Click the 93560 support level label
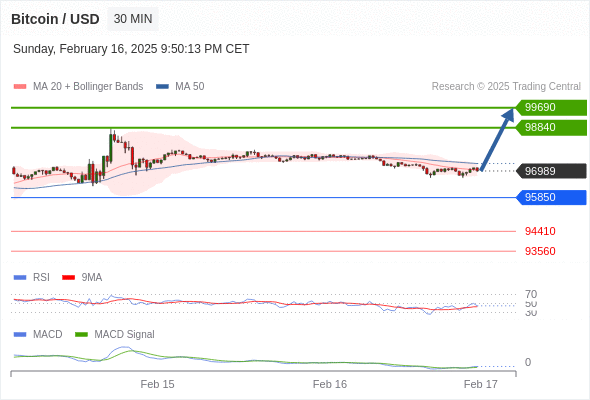The image size is (590, 400). pos(540,251)
